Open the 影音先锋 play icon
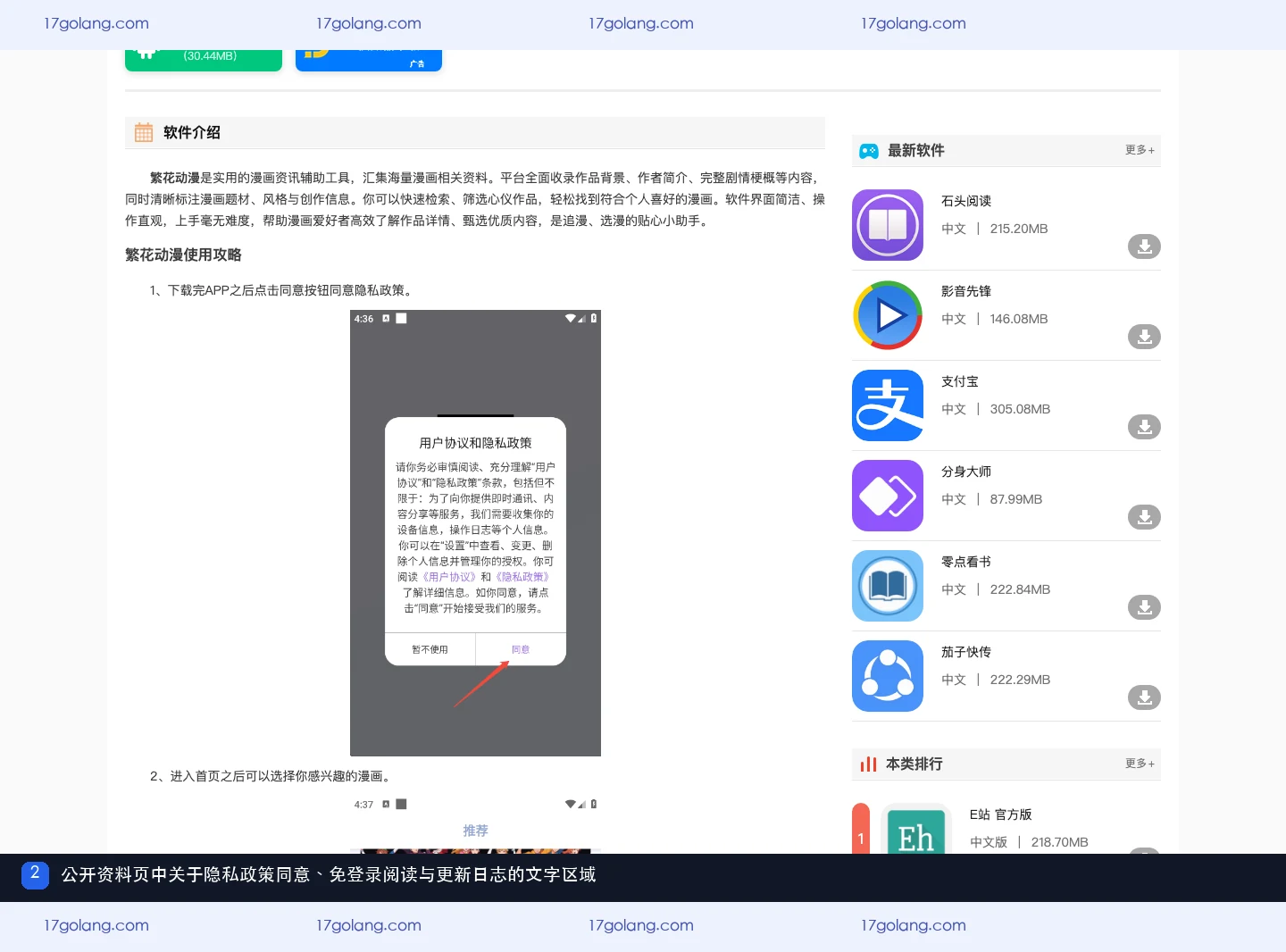 coord(888,315)
